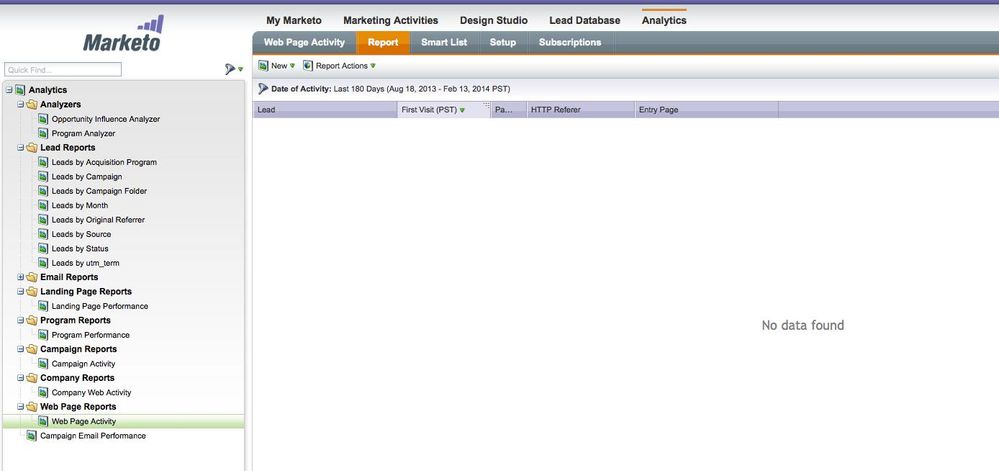The width and height of the screenshot is (999, 471).
Task: Click the Program Analyzer report icon
Action: [x=43, y=133]
